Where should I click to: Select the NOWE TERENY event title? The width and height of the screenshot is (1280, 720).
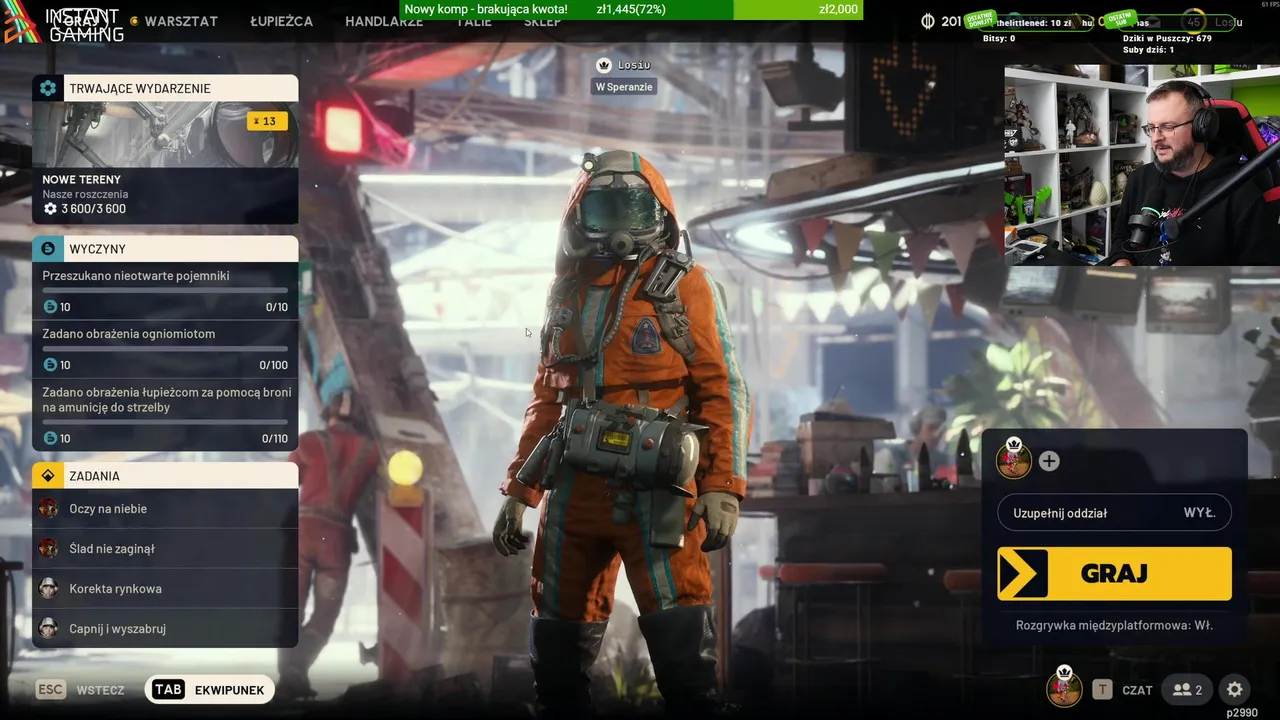pos(81,180)
